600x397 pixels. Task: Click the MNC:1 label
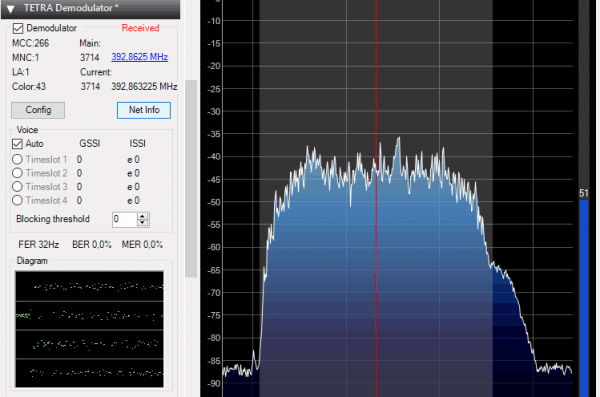pyautogui.click(x=26, y=58)
